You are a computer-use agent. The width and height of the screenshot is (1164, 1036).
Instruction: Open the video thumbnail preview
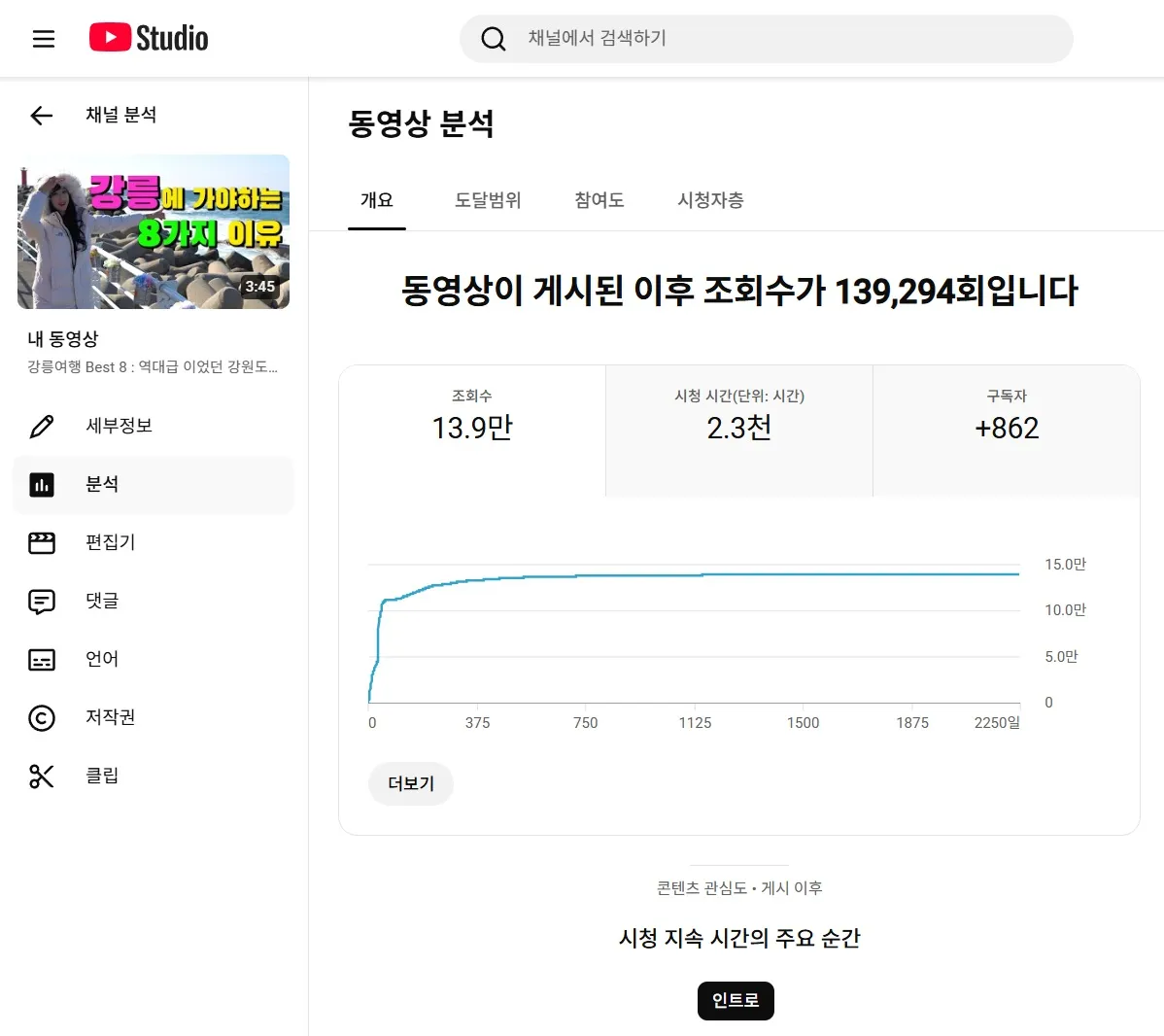tap(154, 231)
